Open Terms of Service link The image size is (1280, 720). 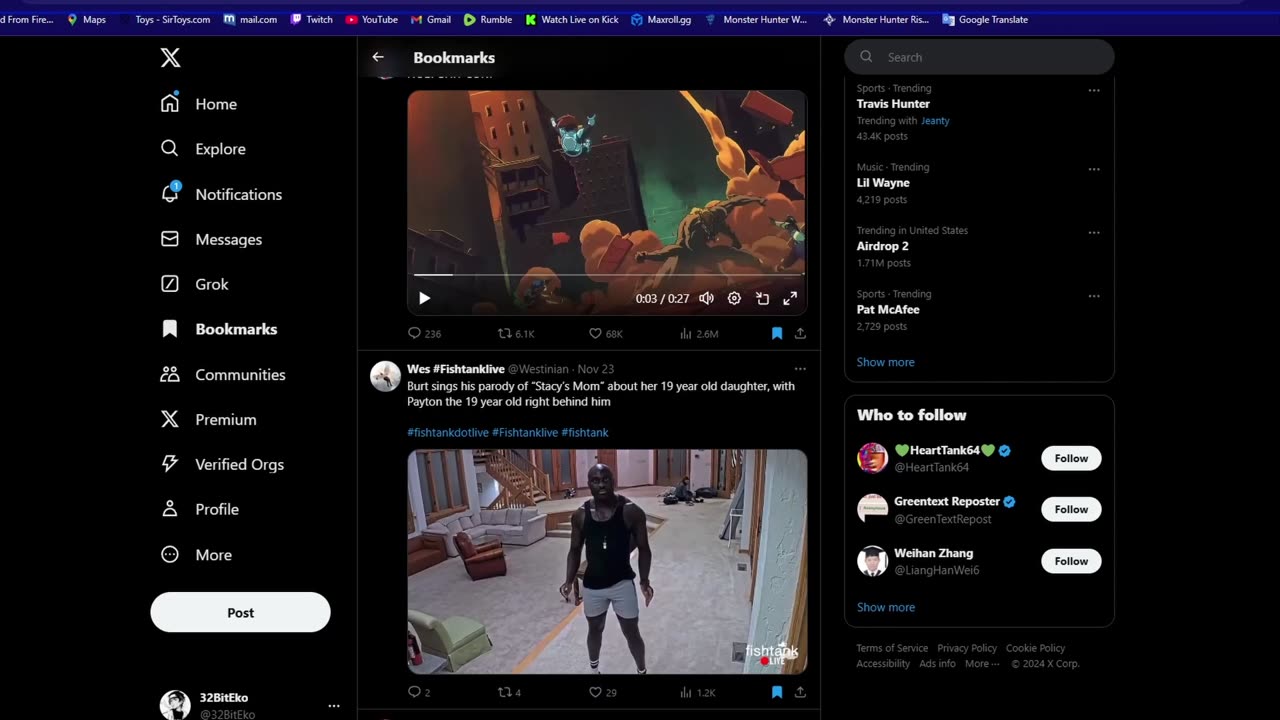point(892,648)
